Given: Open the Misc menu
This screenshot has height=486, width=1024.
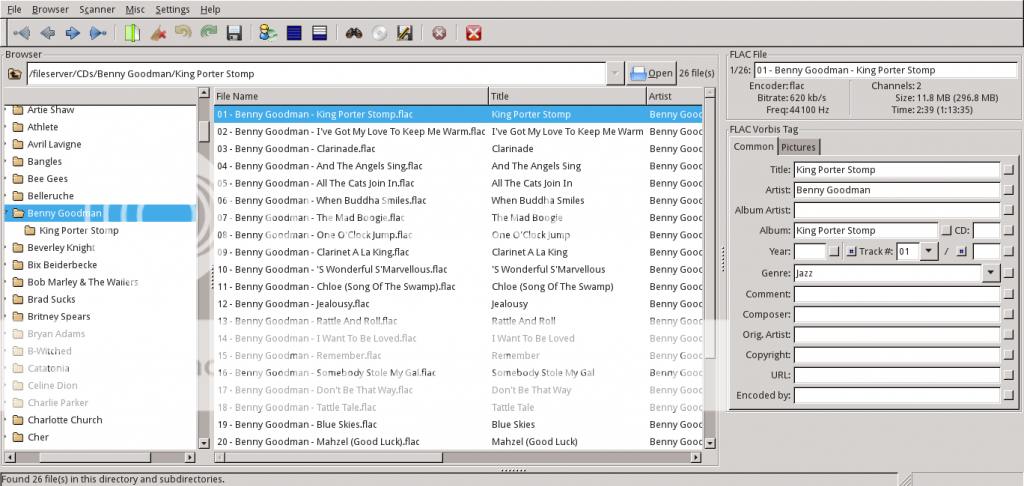Looking at the screenshot, I should click(136, 9).
